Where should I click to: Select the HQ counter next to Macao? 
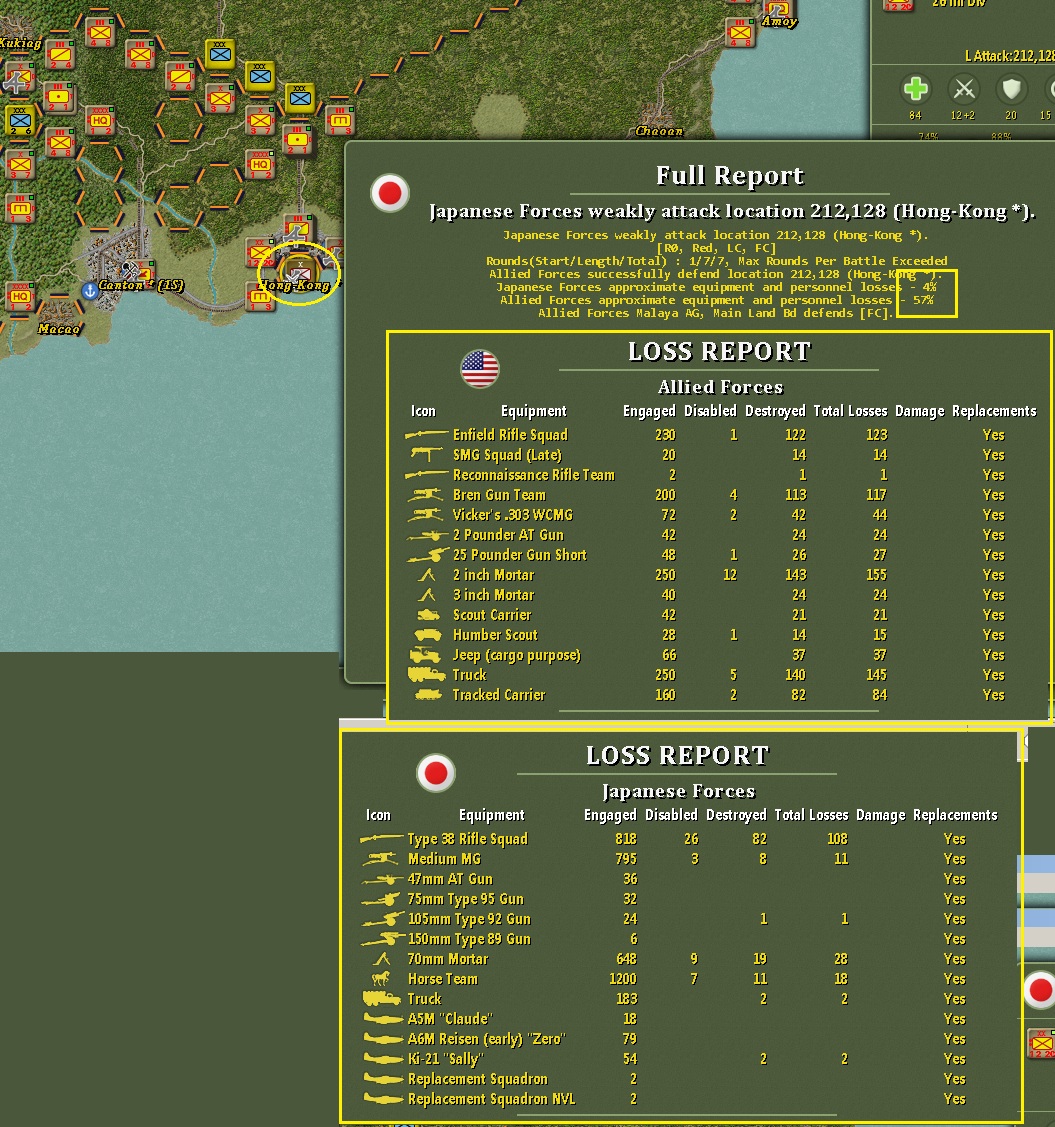pos(19,296)
